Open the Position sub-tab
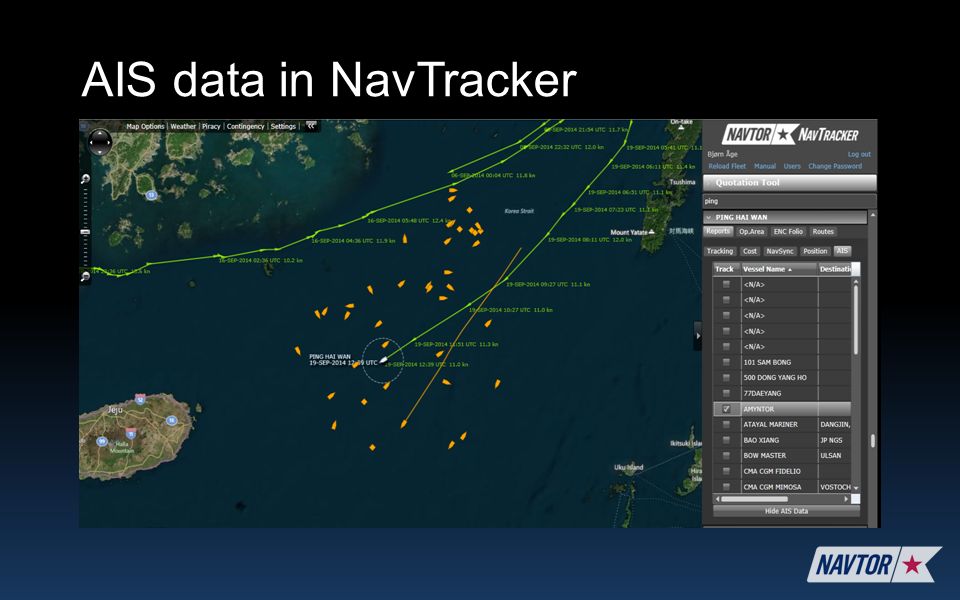 (815, 251)
